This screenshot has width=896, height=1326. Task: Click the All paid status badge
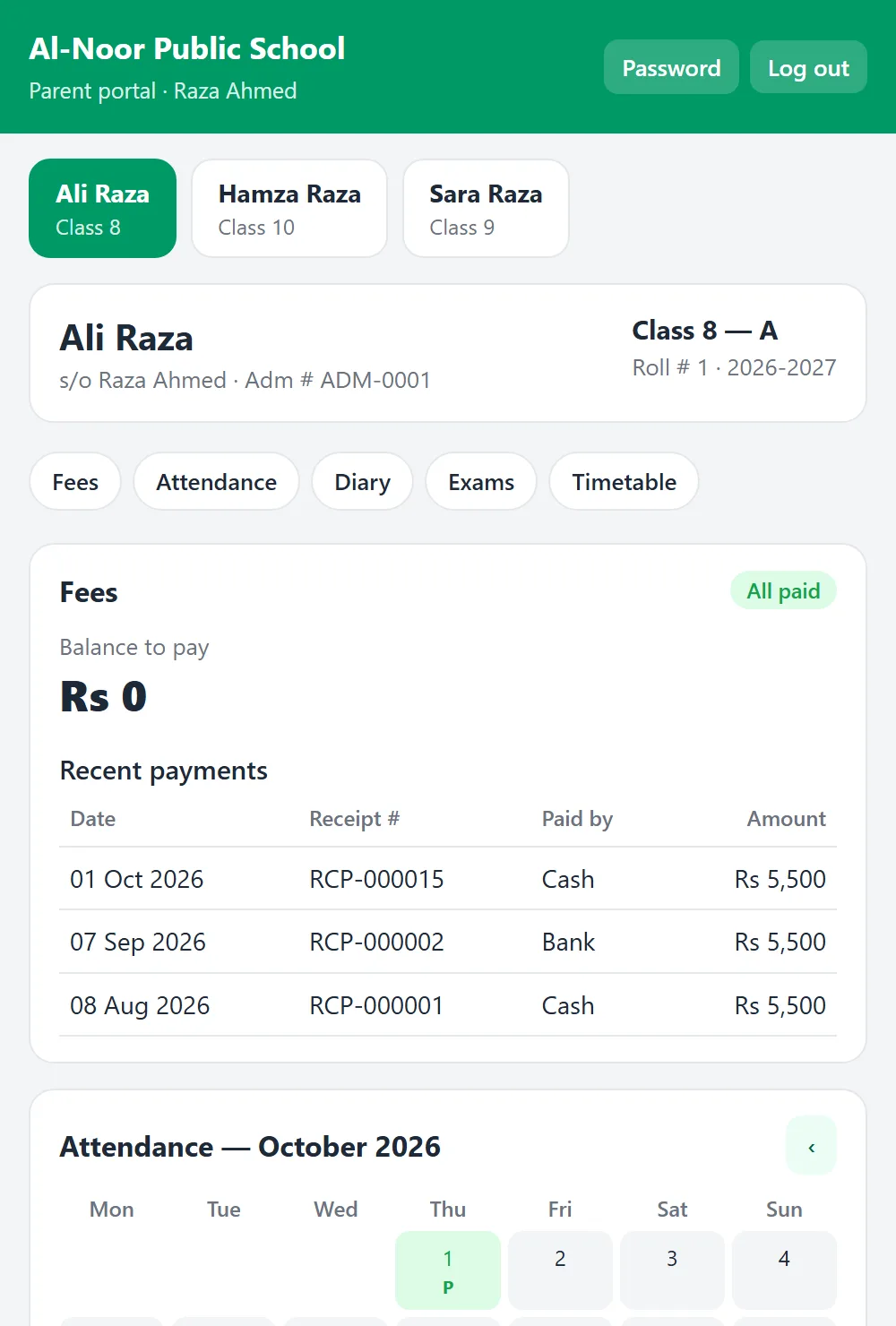point(783,590)
